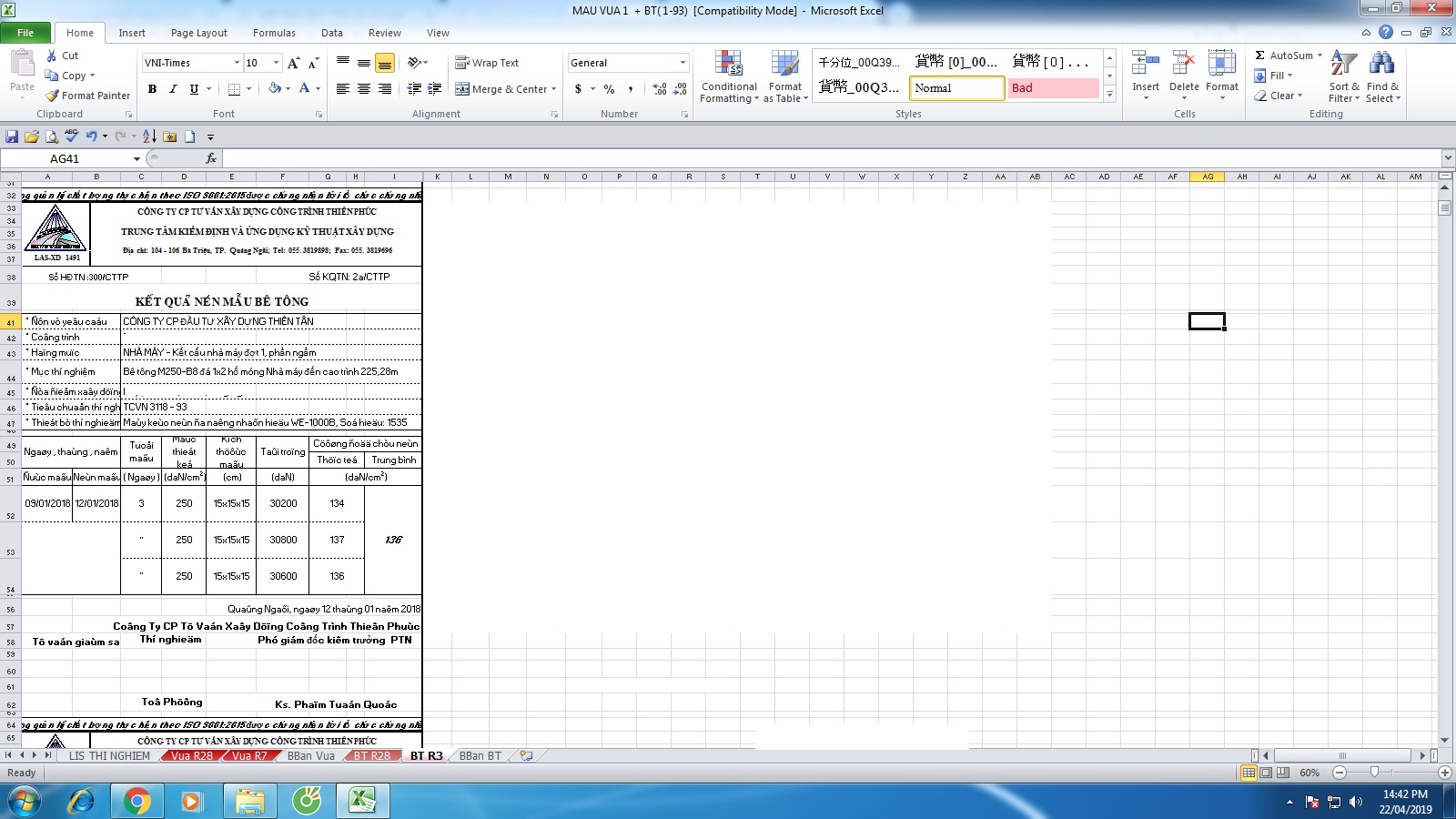
Task: Apply the Bad cell style
Action: coord(1053,88)
